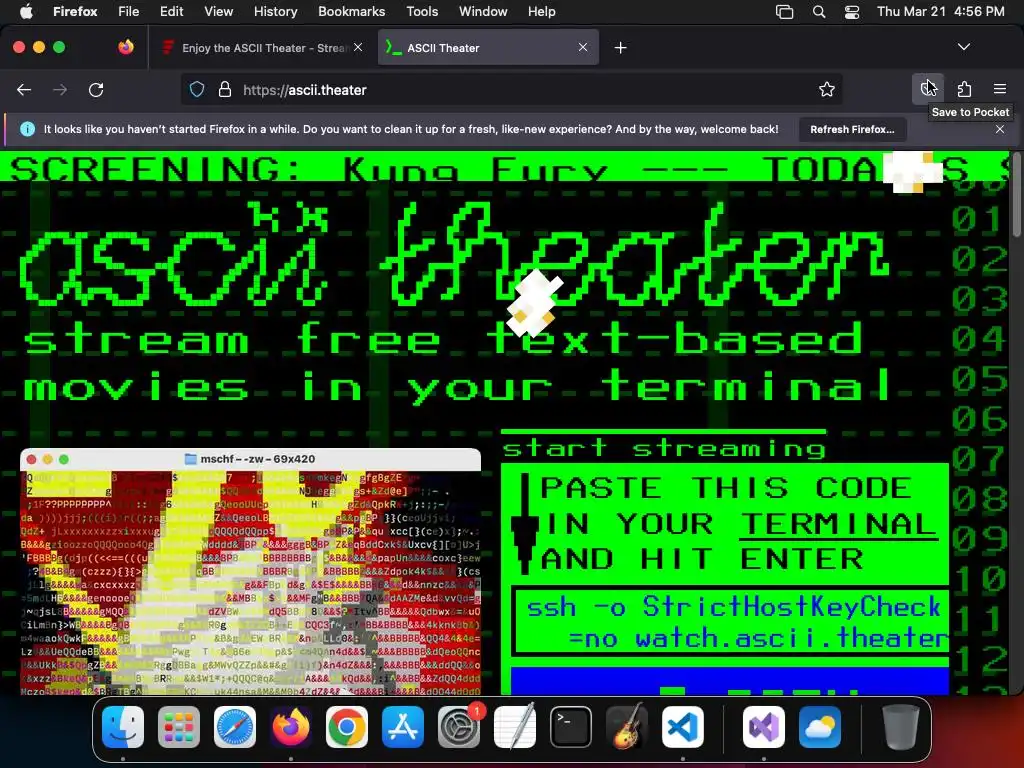Open the Edit menu
The width and height of the screenshot is (1024, 768).
tap(171, 12)
